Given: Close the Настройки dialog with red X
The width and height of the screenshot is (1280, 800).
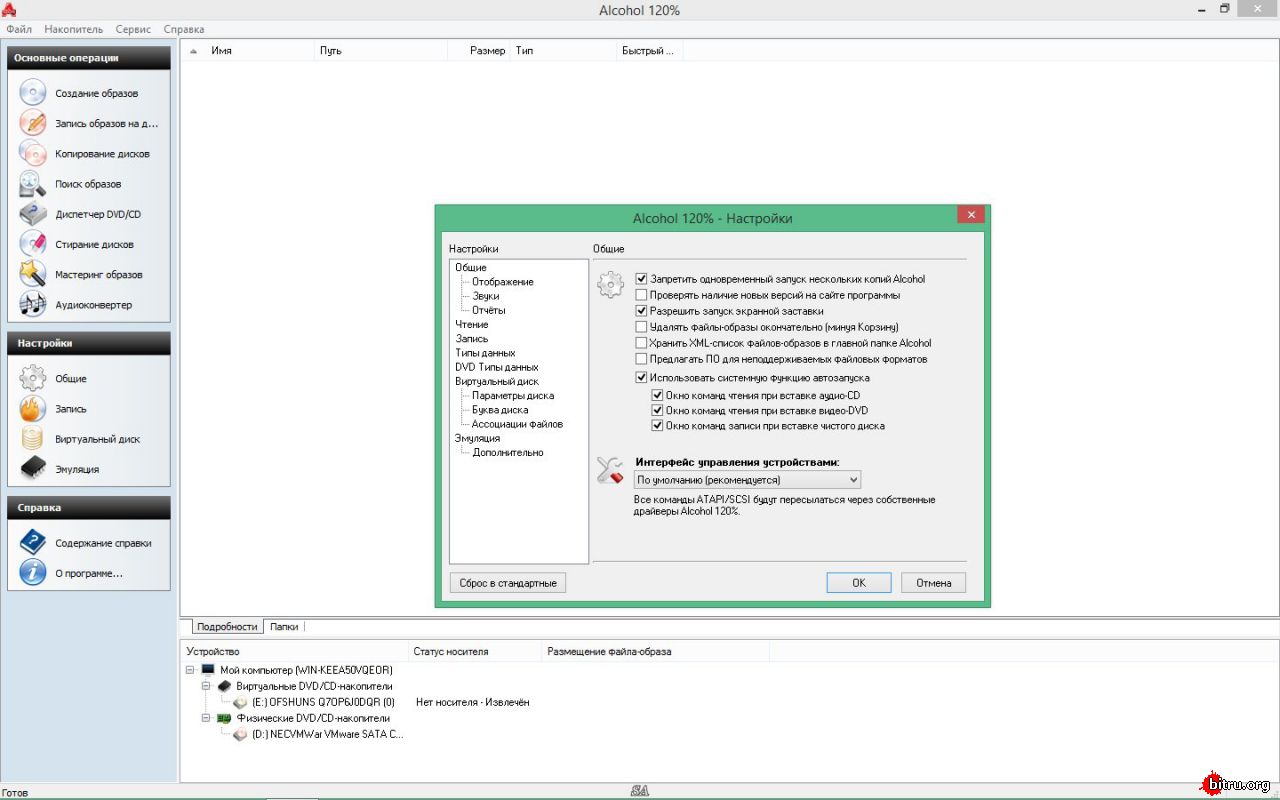Looking at the screenshot, I should [x=970, y=215].
